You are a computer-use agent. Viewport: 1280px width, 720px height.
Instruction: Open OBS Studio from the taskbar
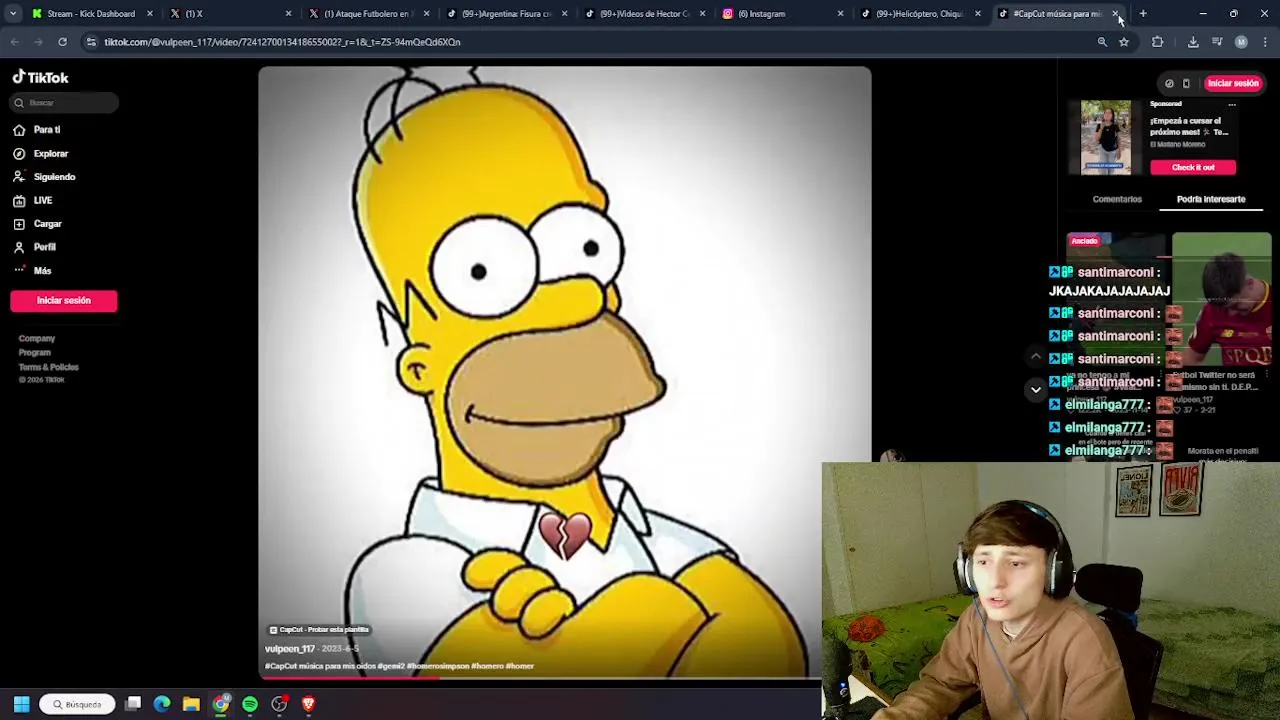tap(279, 704)
